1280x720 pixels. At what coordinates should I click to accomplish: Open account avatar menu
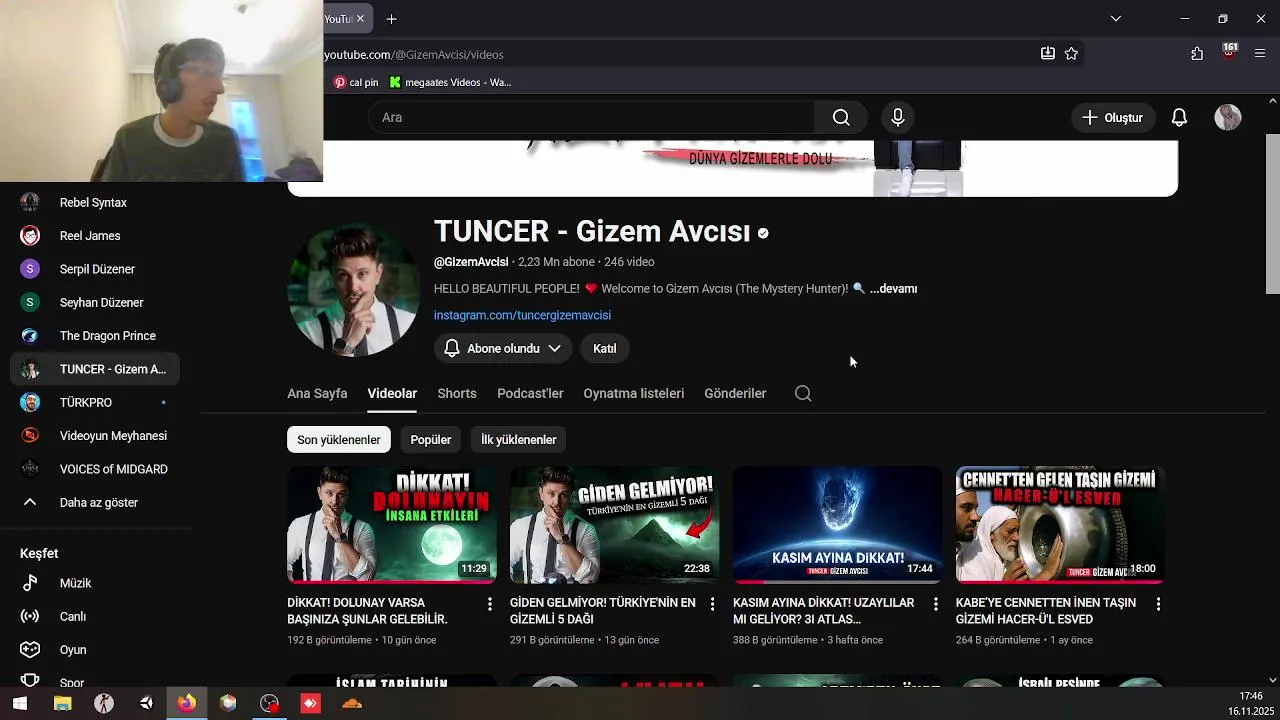pyautogui.click(x=1228, y=118)
